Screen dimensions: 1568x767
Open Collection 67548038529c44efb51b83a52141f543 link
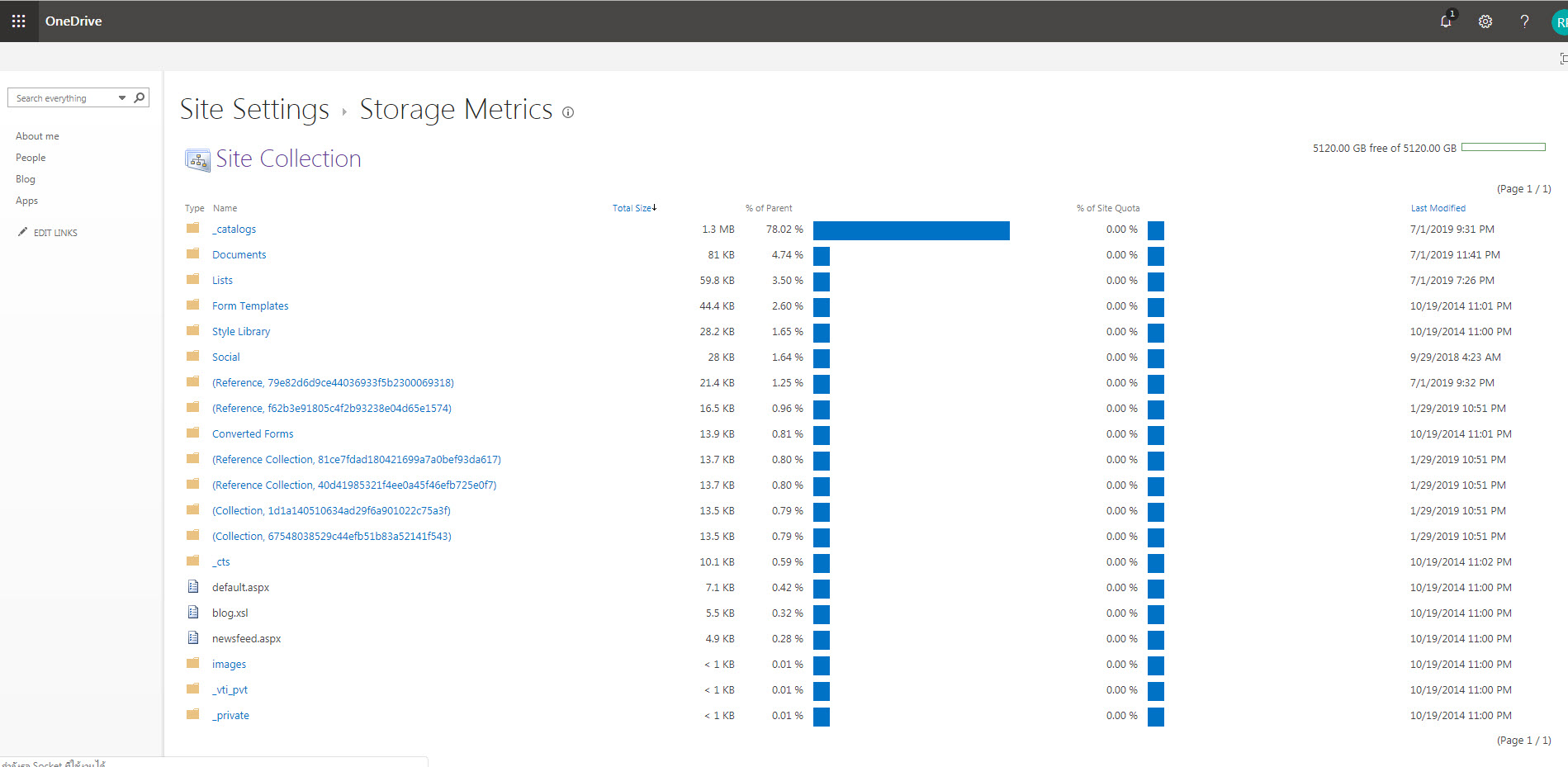click(332, 537)
